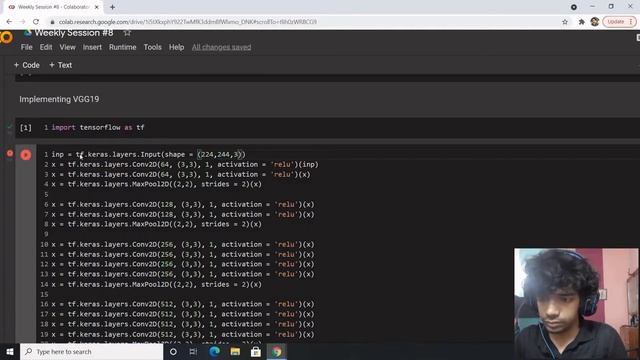Click the Chrome Update button
Screen dimensions: 640x360
619,22
